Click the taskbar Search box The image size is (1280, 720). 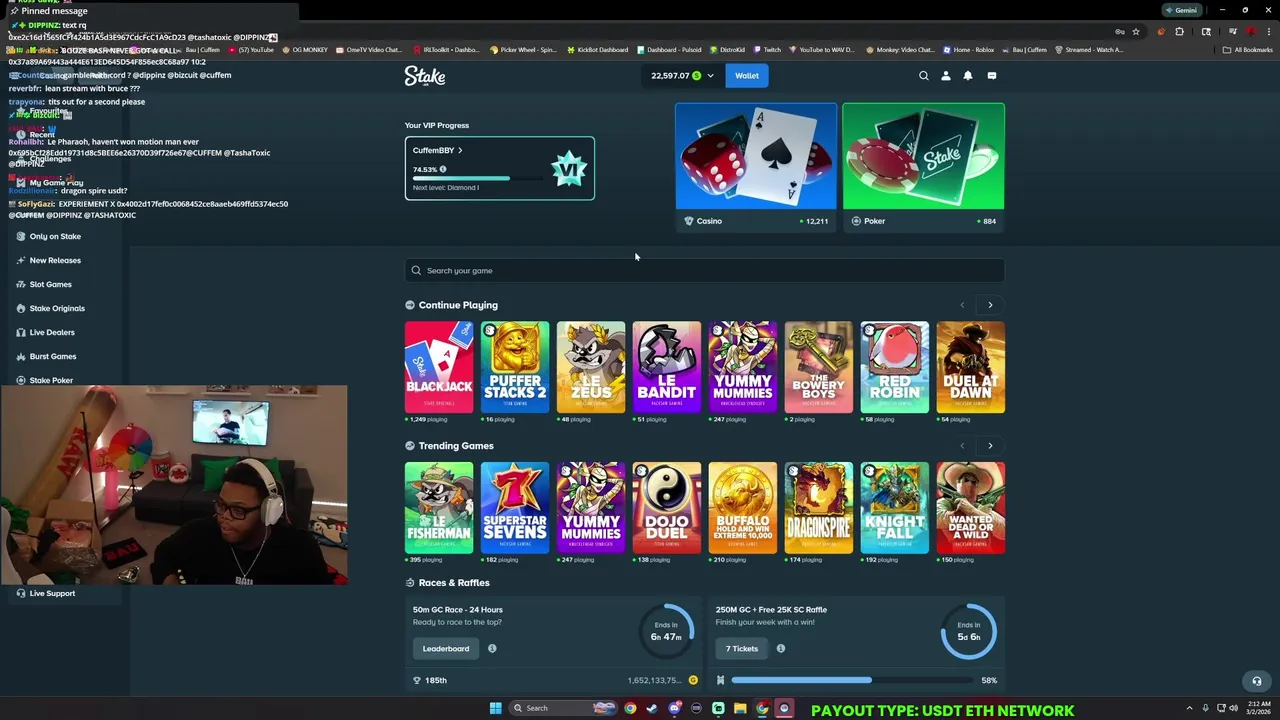coord(565,708)
